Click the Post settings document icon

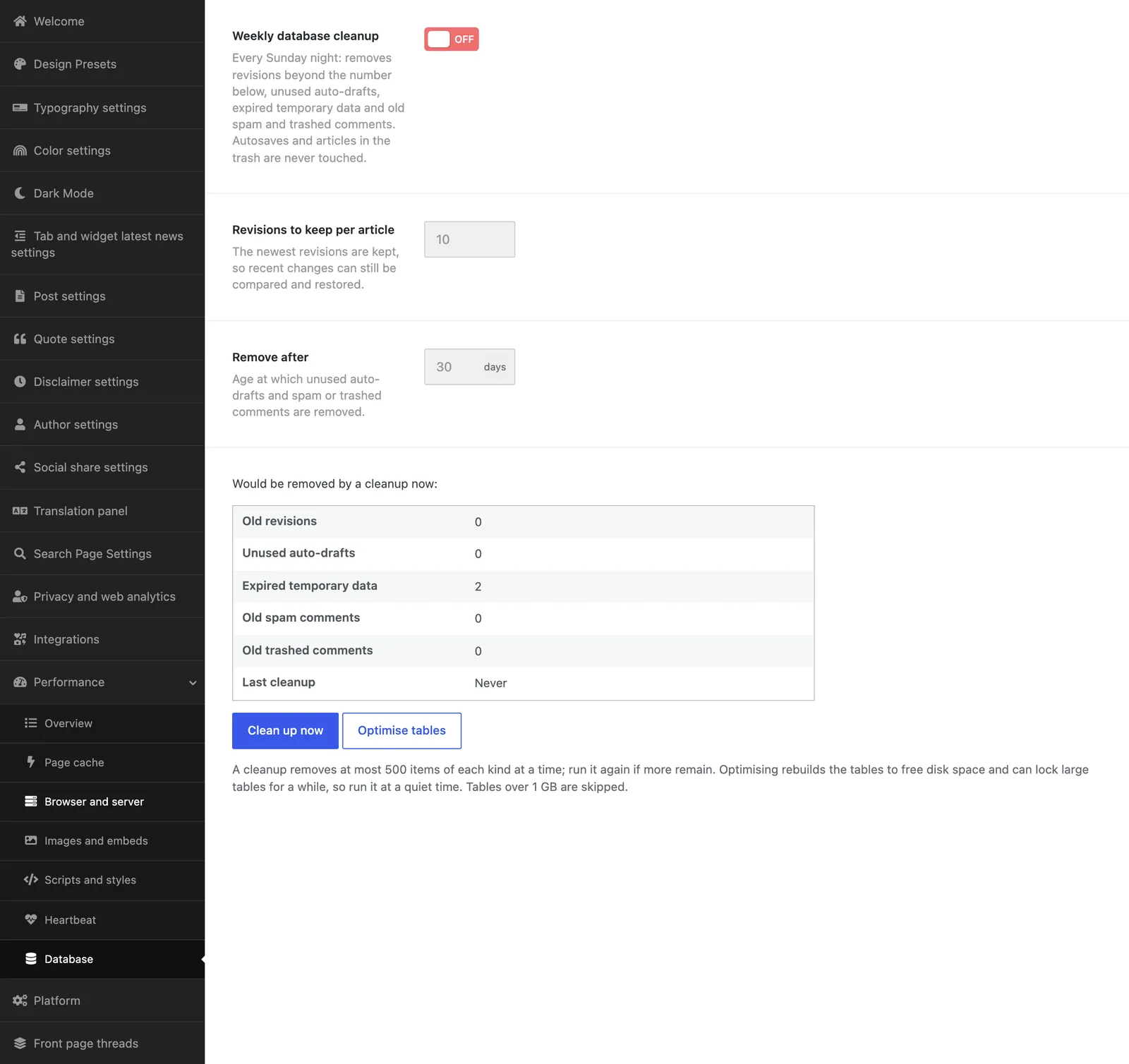pos(20,296)
